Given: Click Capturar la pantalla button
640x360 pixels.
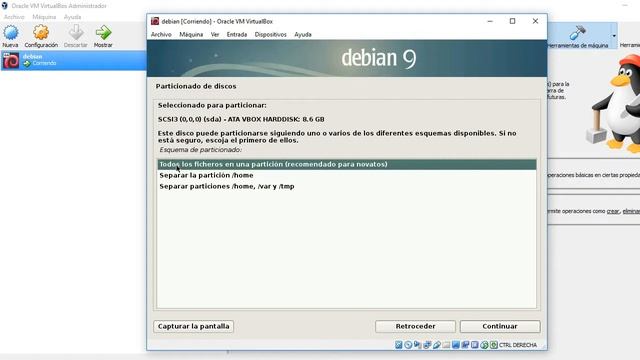Looking at the screenshot, I should (x=193, y=326).
